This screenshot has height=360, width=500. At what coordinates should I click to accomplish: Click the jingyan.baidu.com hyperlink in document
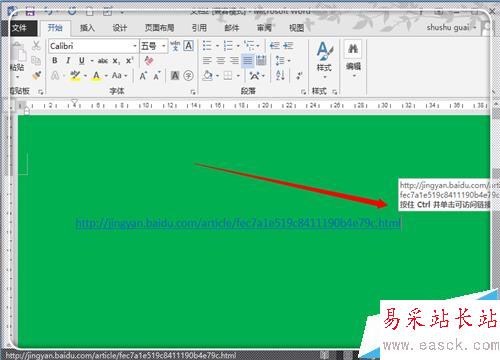click(x=238, y=223)
